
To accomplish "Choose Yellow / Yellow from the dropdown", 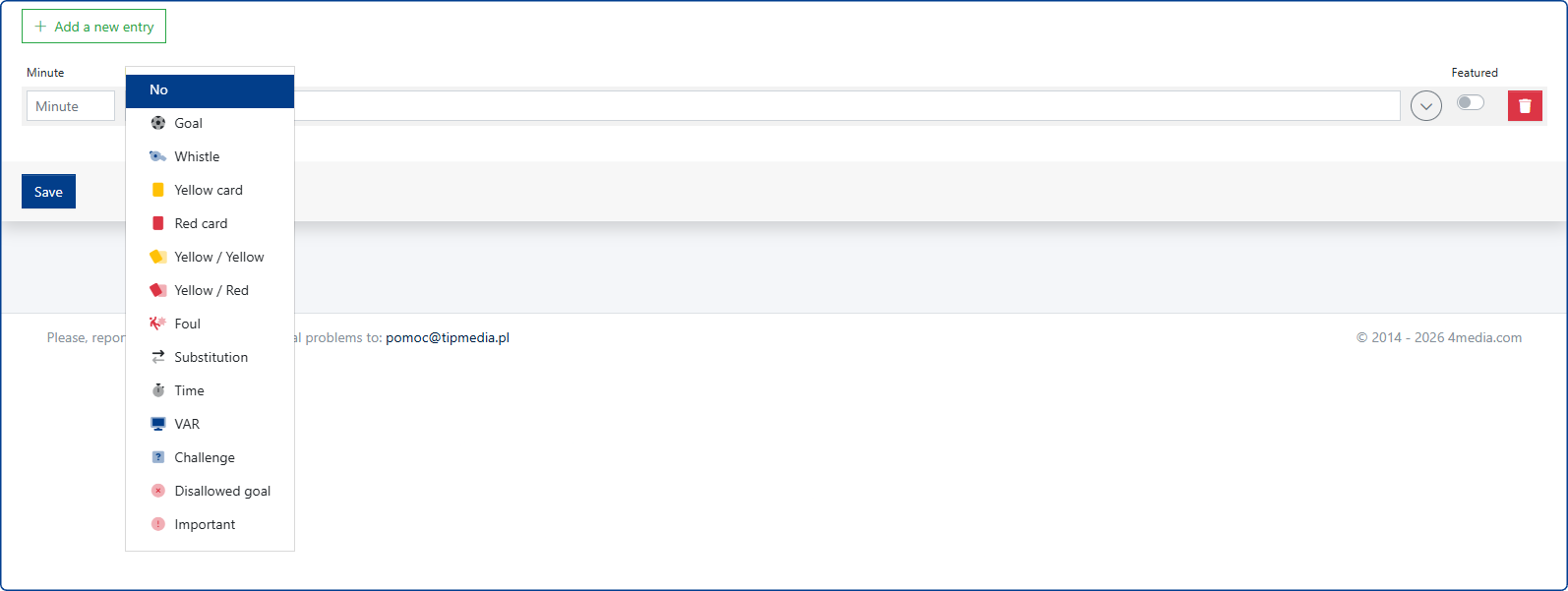I will pyautogui.click(x=218, y=257).
